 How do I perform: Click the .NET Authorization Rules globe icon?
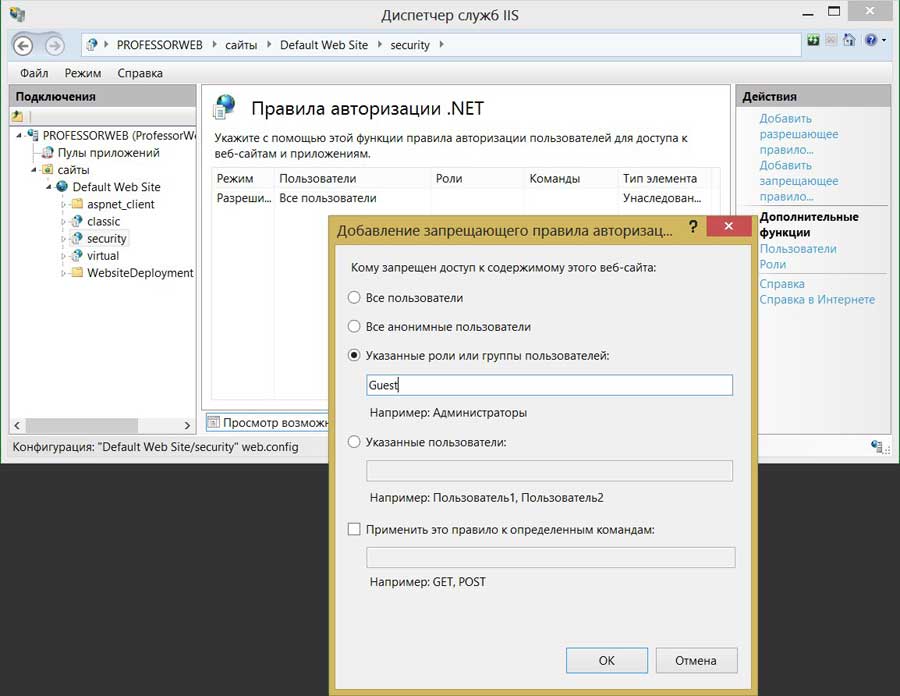[224, 107]
